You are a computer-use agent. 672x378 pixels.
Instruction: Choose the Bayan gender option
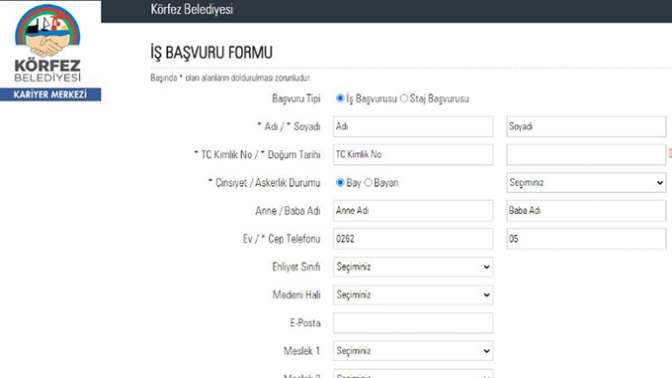(368, 183)
